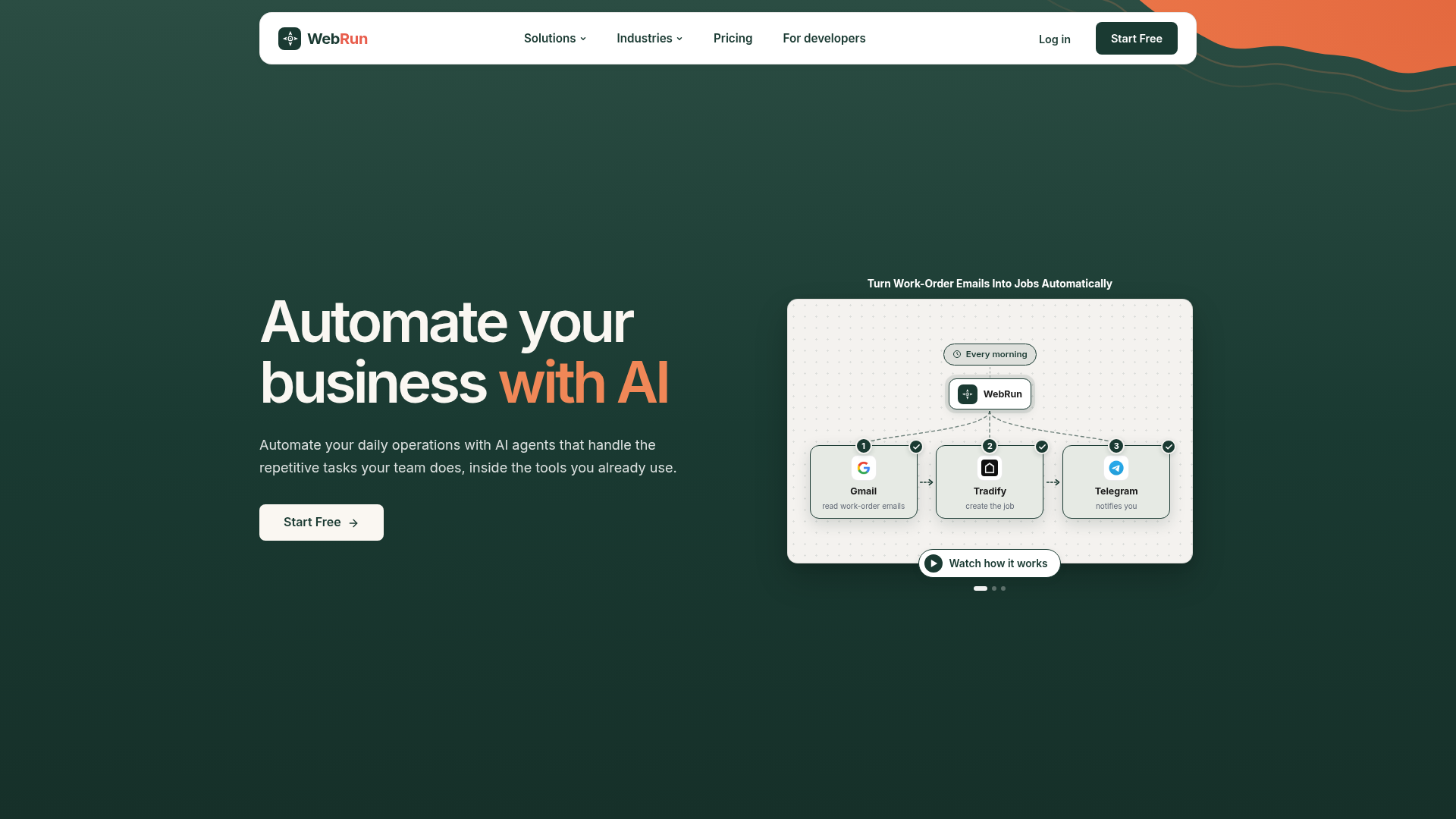1456x819 pixels.
Task: Click the checkmark badge on the Gmail card
Action: tap(916, 447)
